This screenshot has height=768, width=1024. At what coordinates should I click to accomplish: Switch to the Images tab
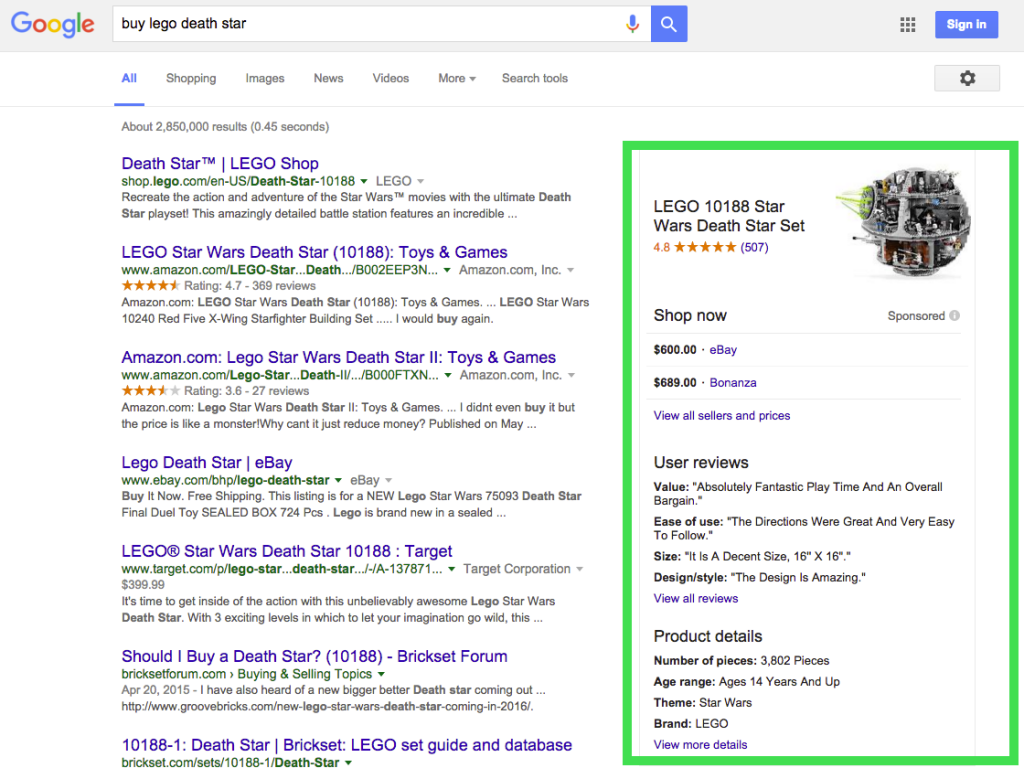point(264,78)
